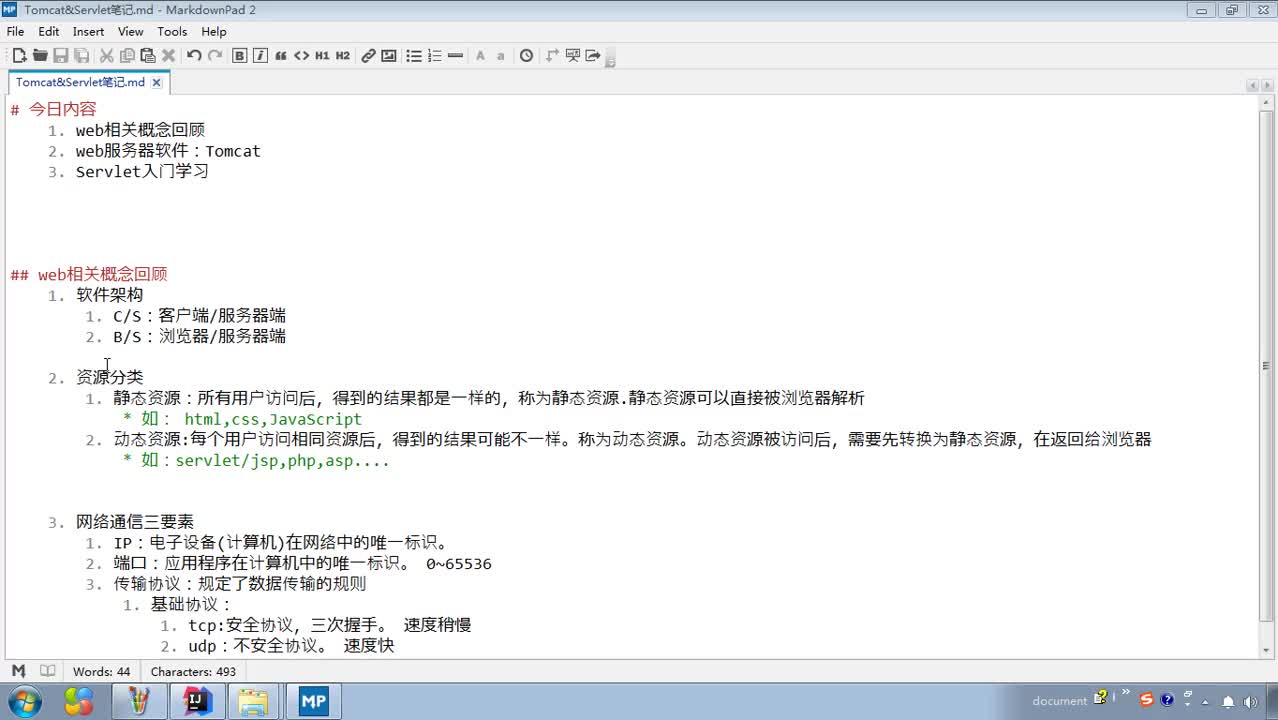Click the heading '## web相关概念回顾'
This screenshot has width=1278, height=720.
coord(89,274)
